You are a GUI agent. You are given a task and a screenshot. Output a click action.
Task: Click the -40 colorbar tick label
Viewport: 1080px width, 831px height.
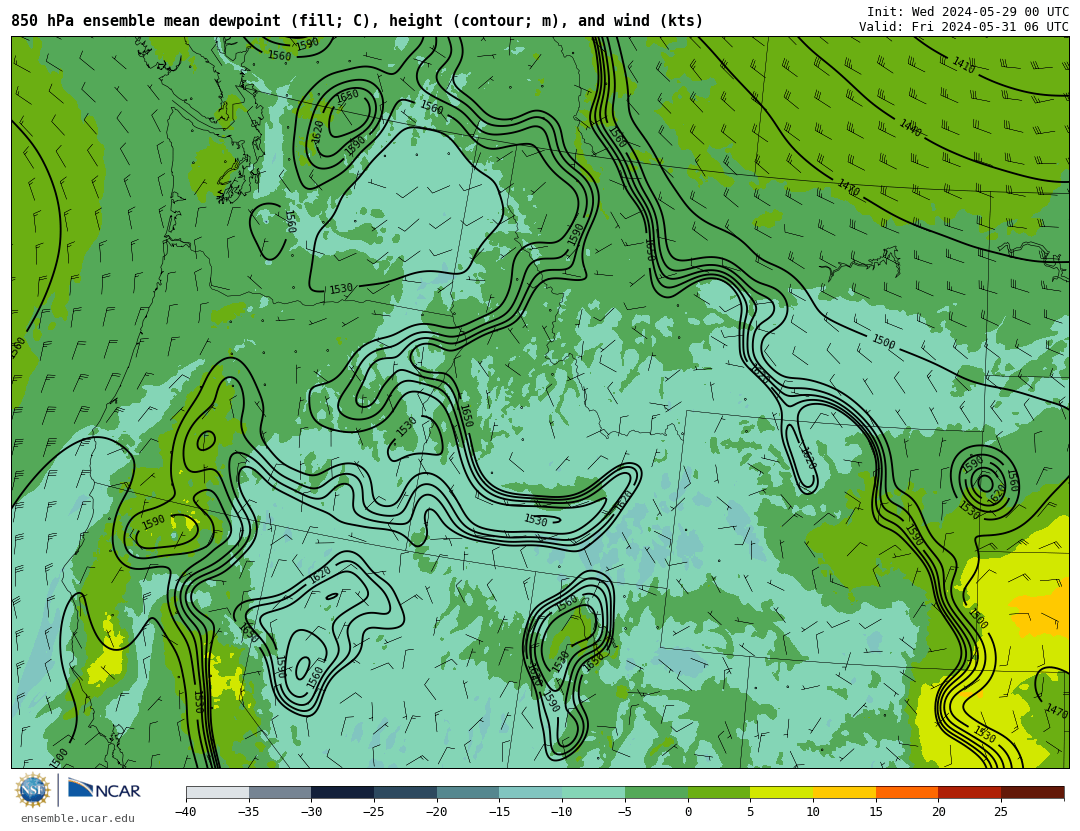(185, 812)
